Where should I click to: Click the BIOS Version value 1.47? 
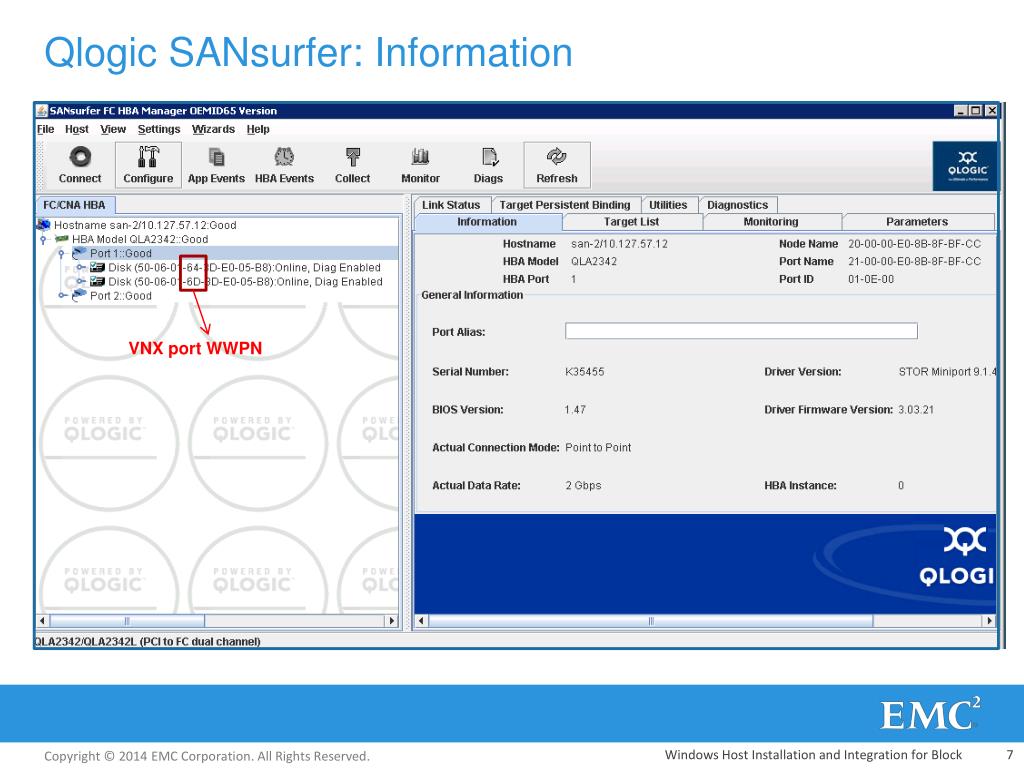point(575,409)
